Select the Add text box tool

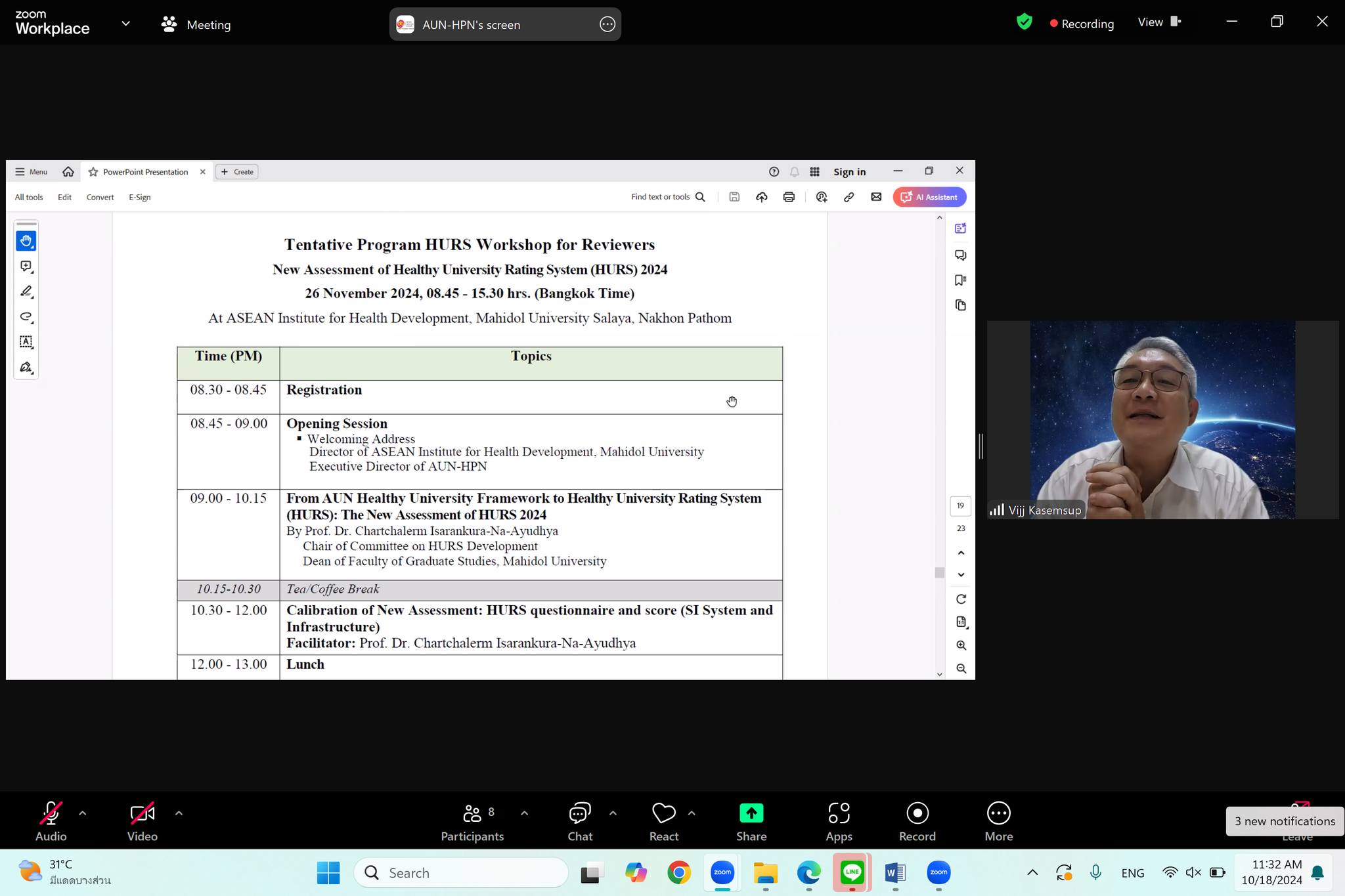(26, 342)
